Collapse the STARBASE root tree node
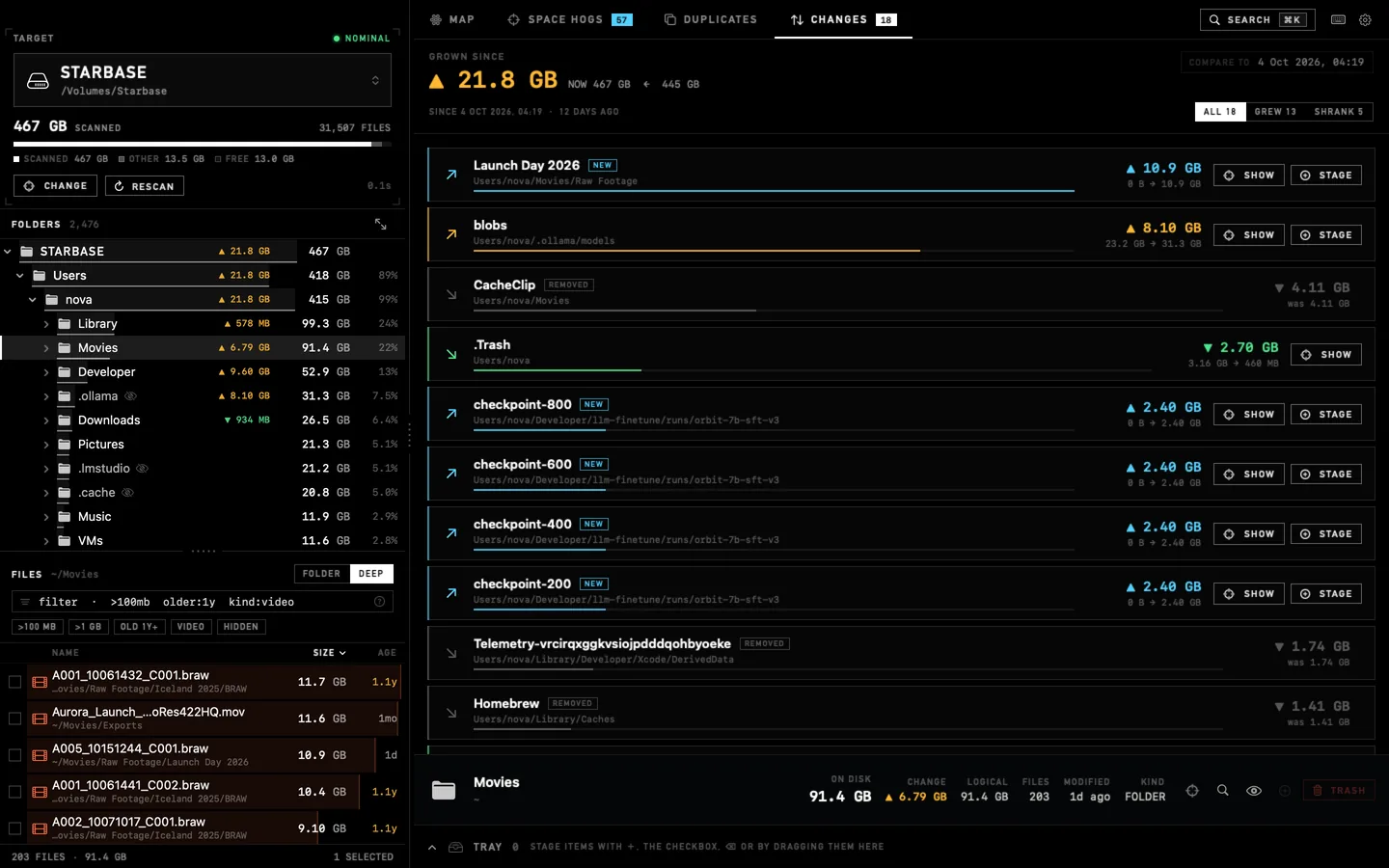1389x868 pixels. pos(8,252)
